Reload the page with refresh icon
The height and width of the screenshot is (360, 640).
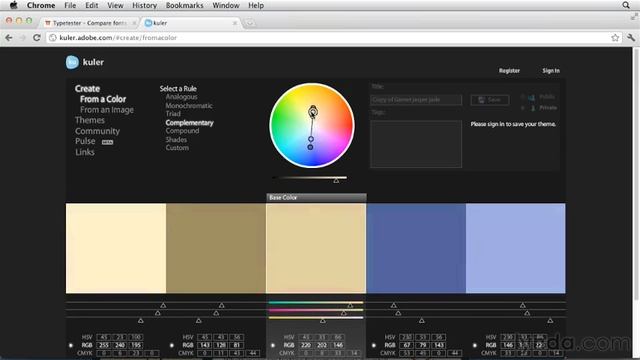(37, 38)
